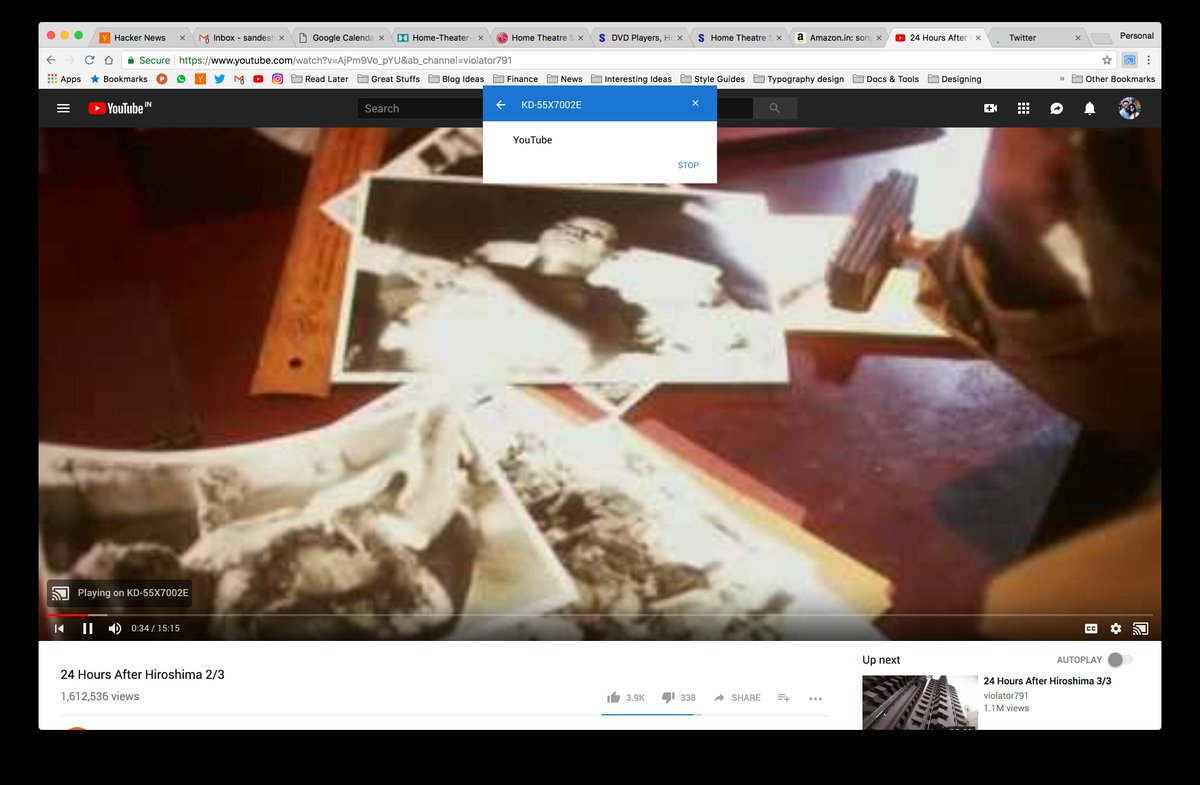Open the YouTube hamburger guide menu
This screenshot has width=1200, height=785.
pos(63,108)
